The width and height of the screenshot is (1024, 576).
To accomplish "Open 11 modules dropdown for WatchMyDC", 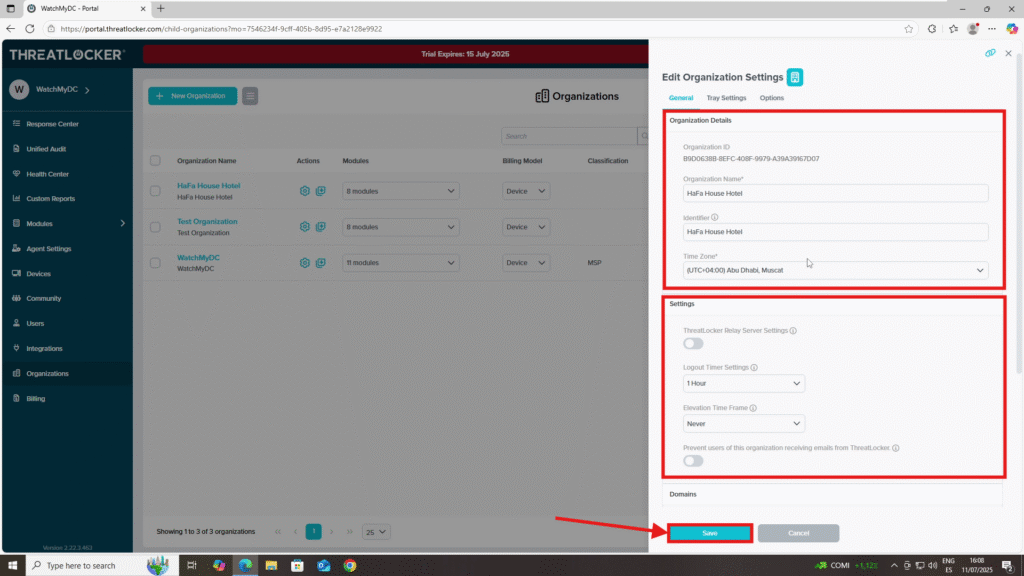I will pyautogui.click(x=400, y=263).
